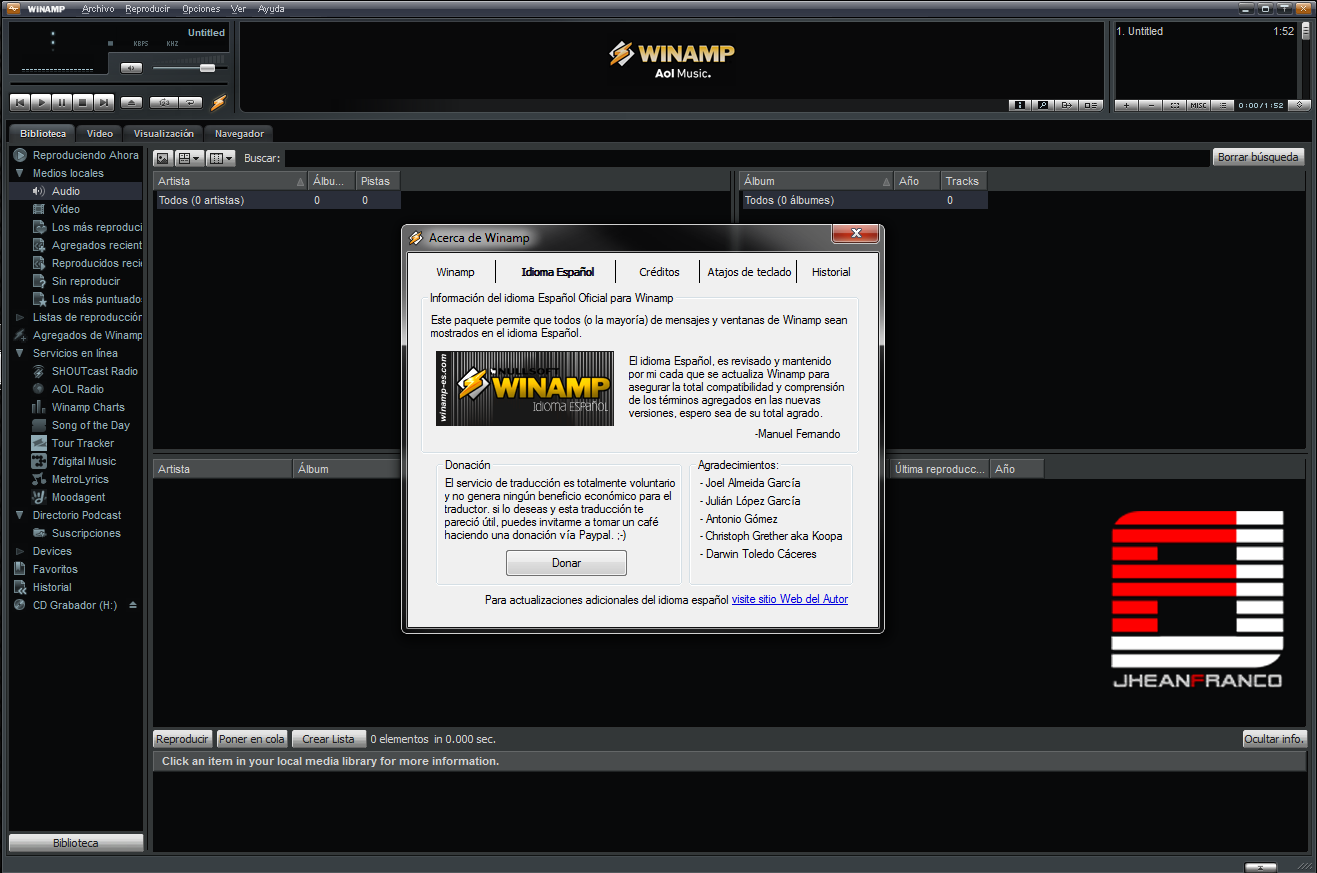Click the playlist scrollbar handle

1305,31
